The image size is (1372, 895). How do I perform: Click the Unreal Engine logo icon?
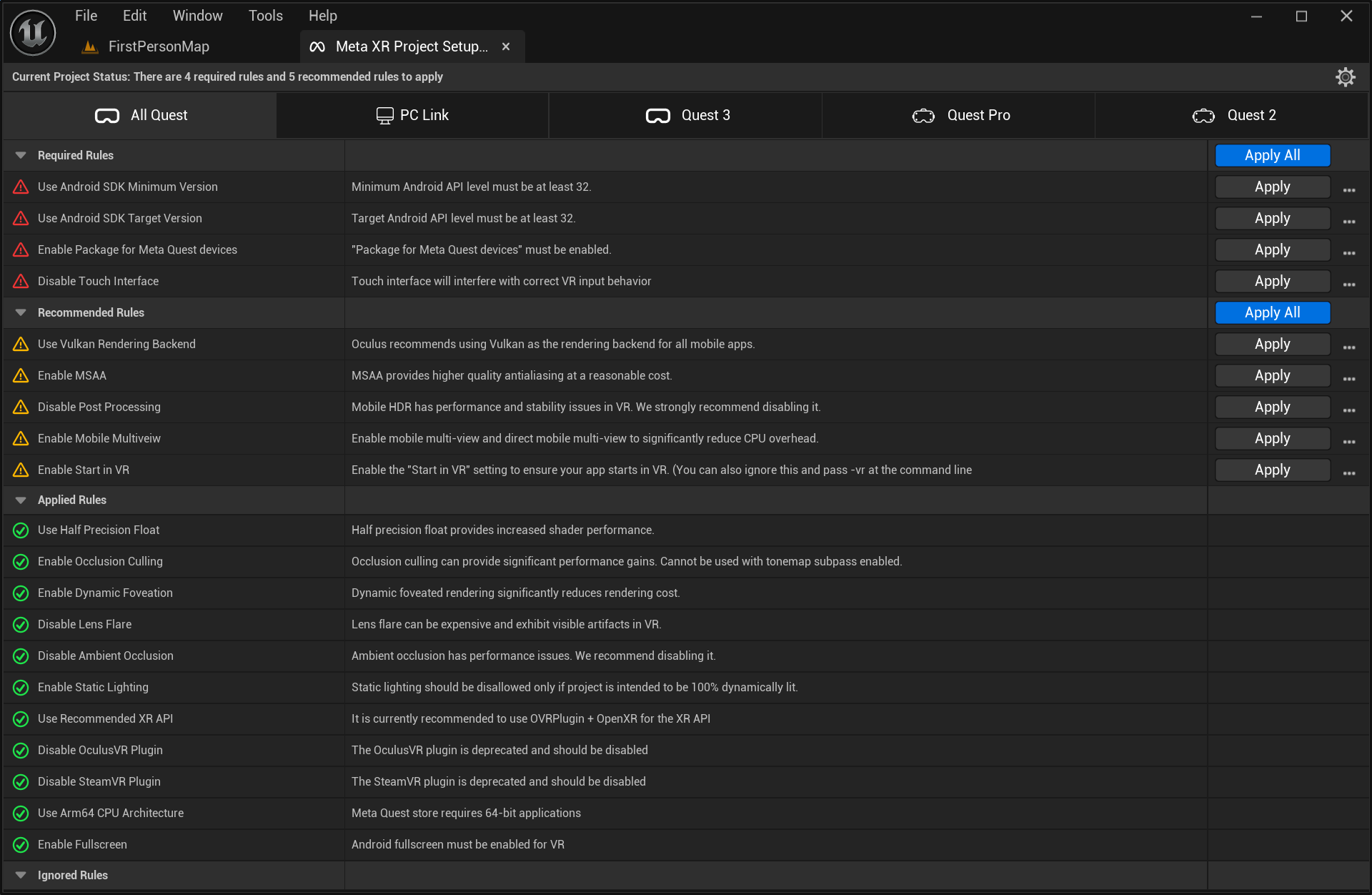(x=32, y=32)
